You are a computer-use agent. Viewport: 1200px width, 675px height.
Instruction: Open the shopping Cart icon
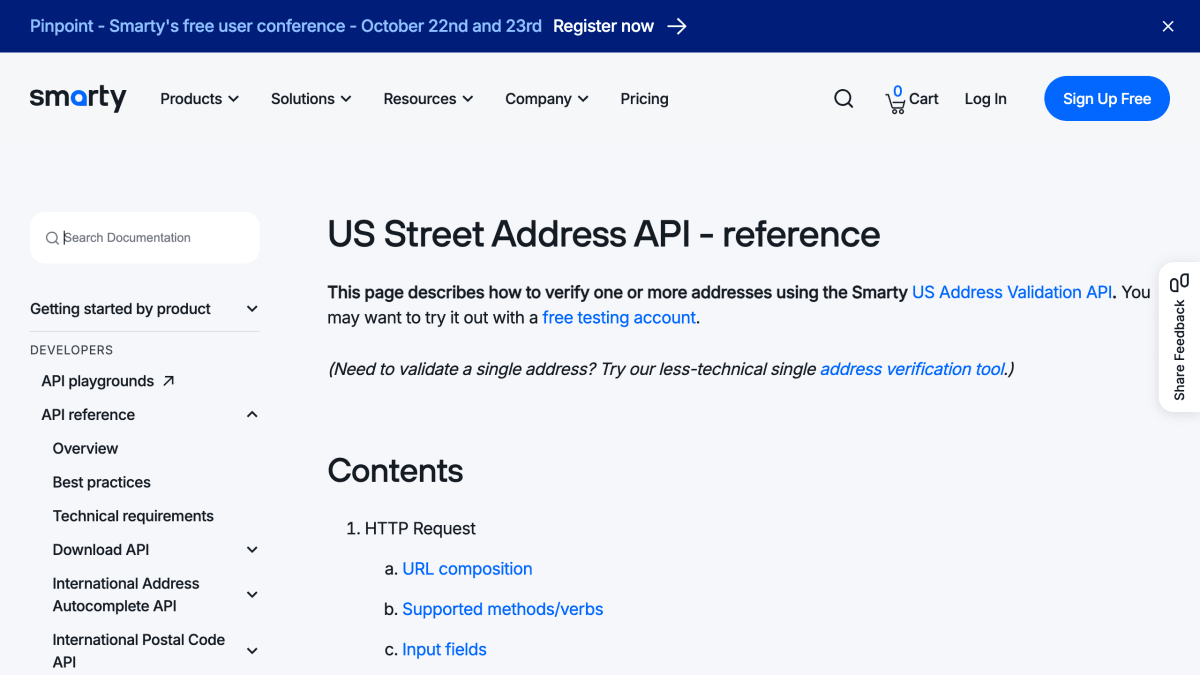[x=895, y=99]
